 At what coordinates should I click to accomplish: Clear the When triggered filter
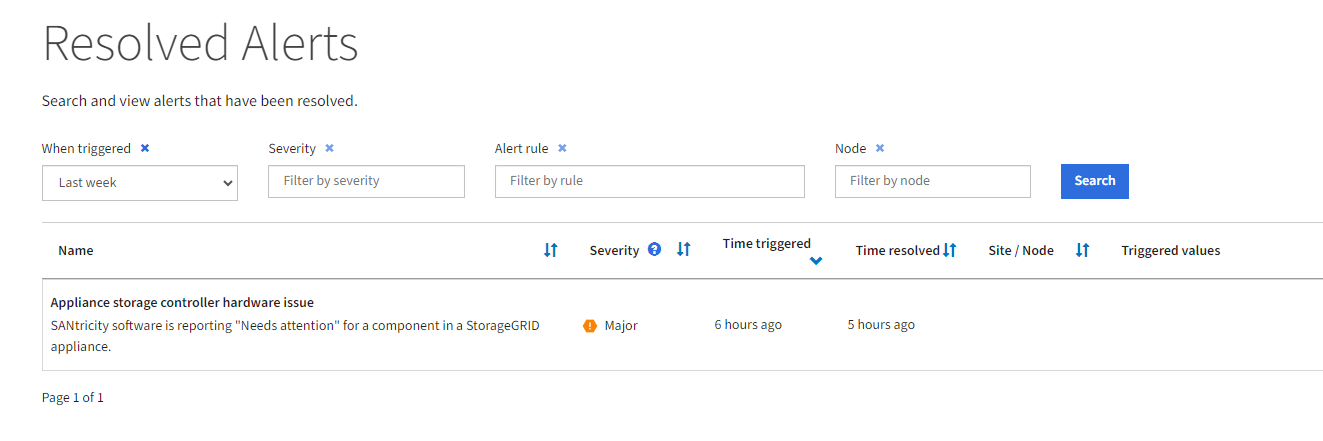tap(145, 148)
